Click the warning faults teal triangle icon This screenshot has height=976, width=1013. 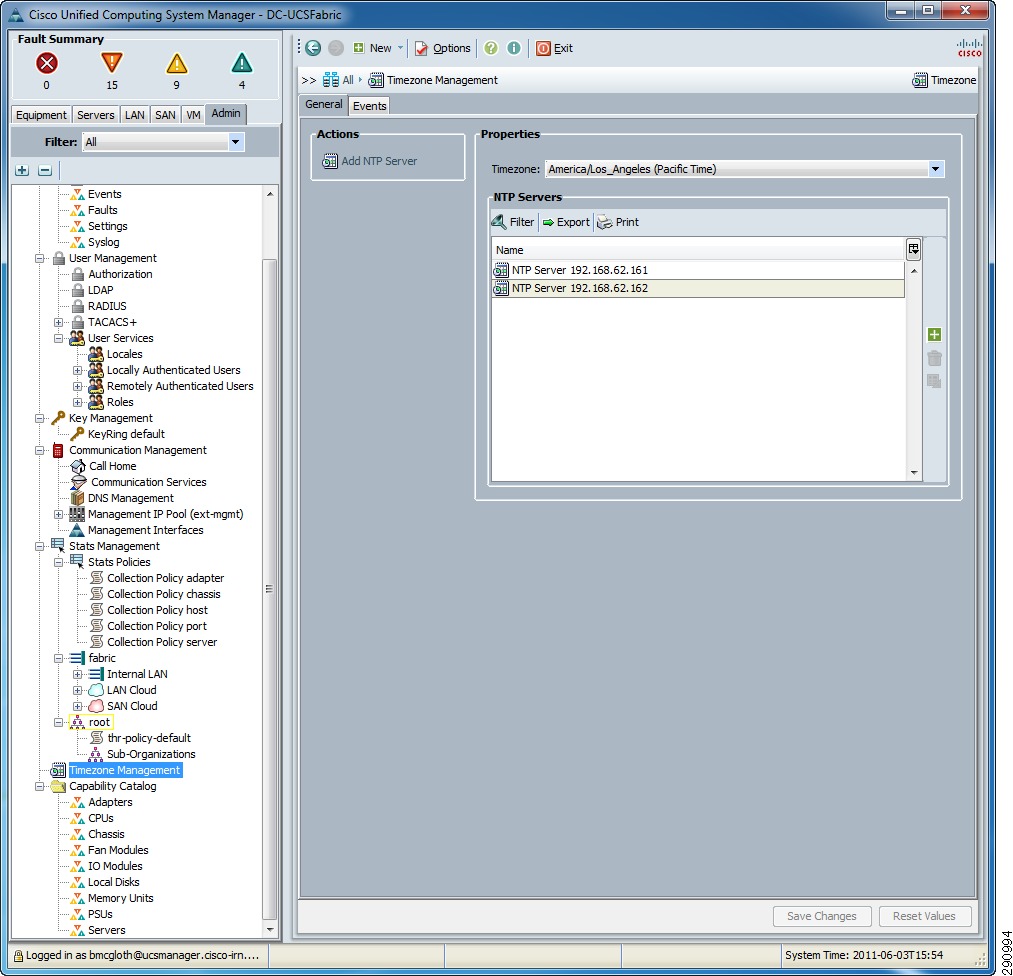242,63
